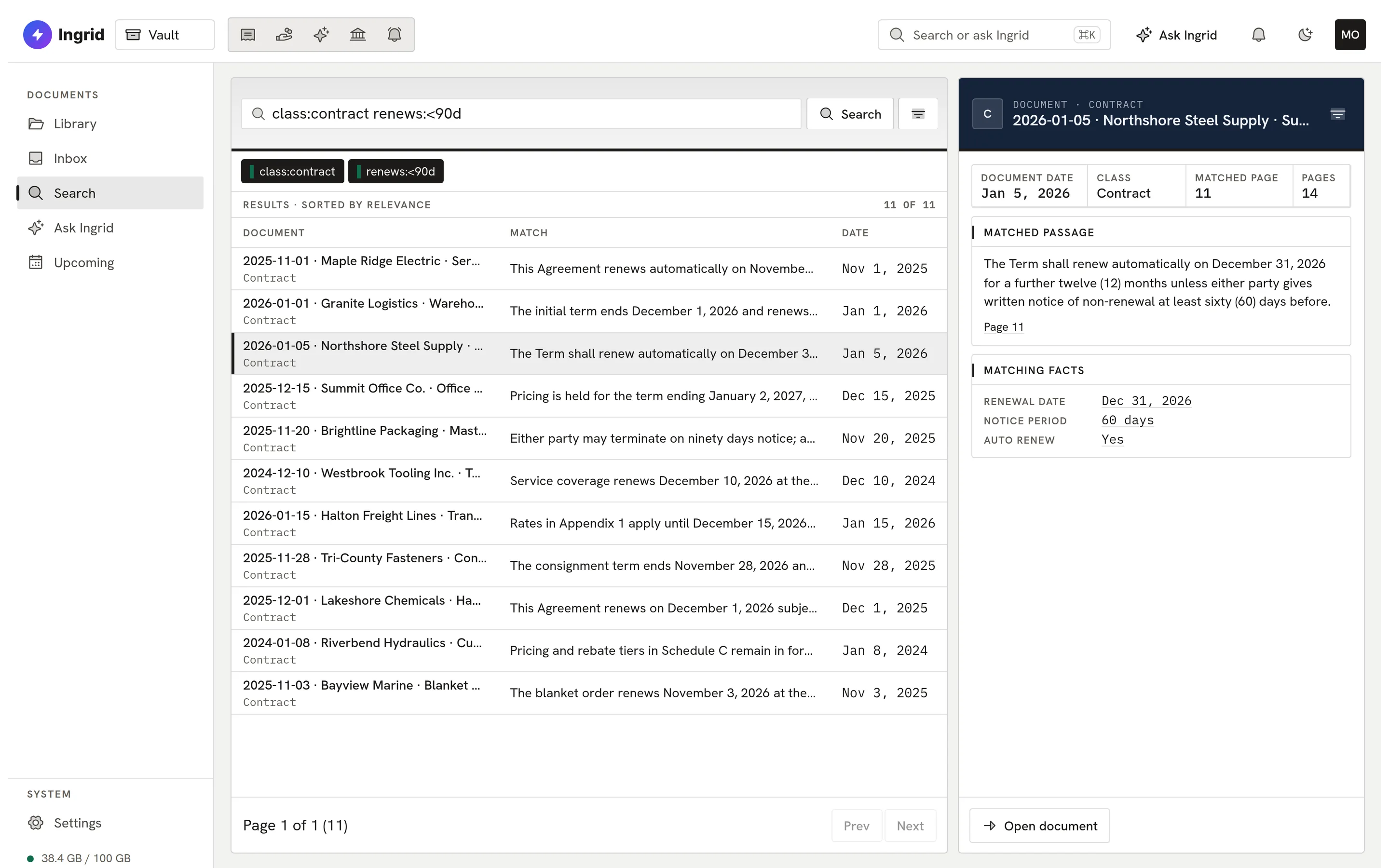Open Upcoming in the sidebar

(110, 262)
